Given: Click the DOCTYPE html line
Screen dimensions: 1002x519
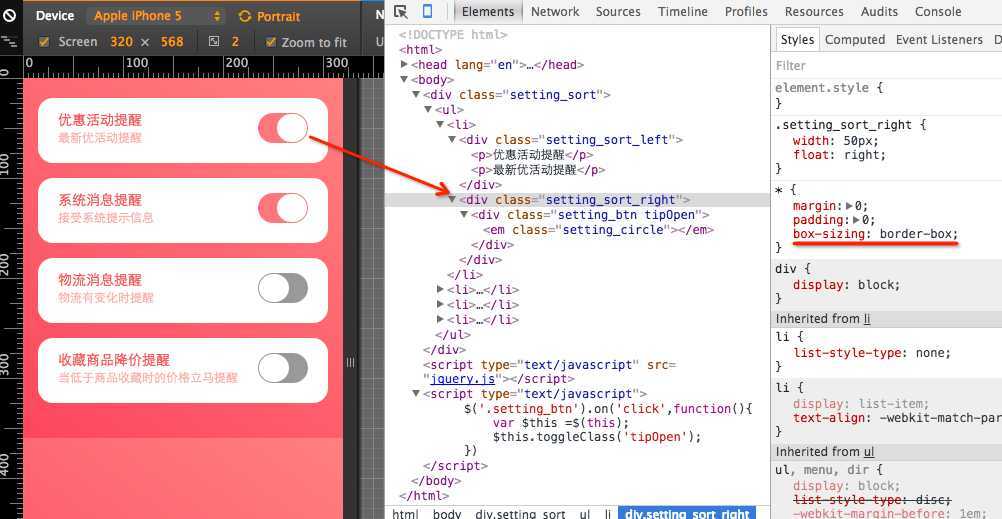Looking at the screenshot, I should 453,35.
